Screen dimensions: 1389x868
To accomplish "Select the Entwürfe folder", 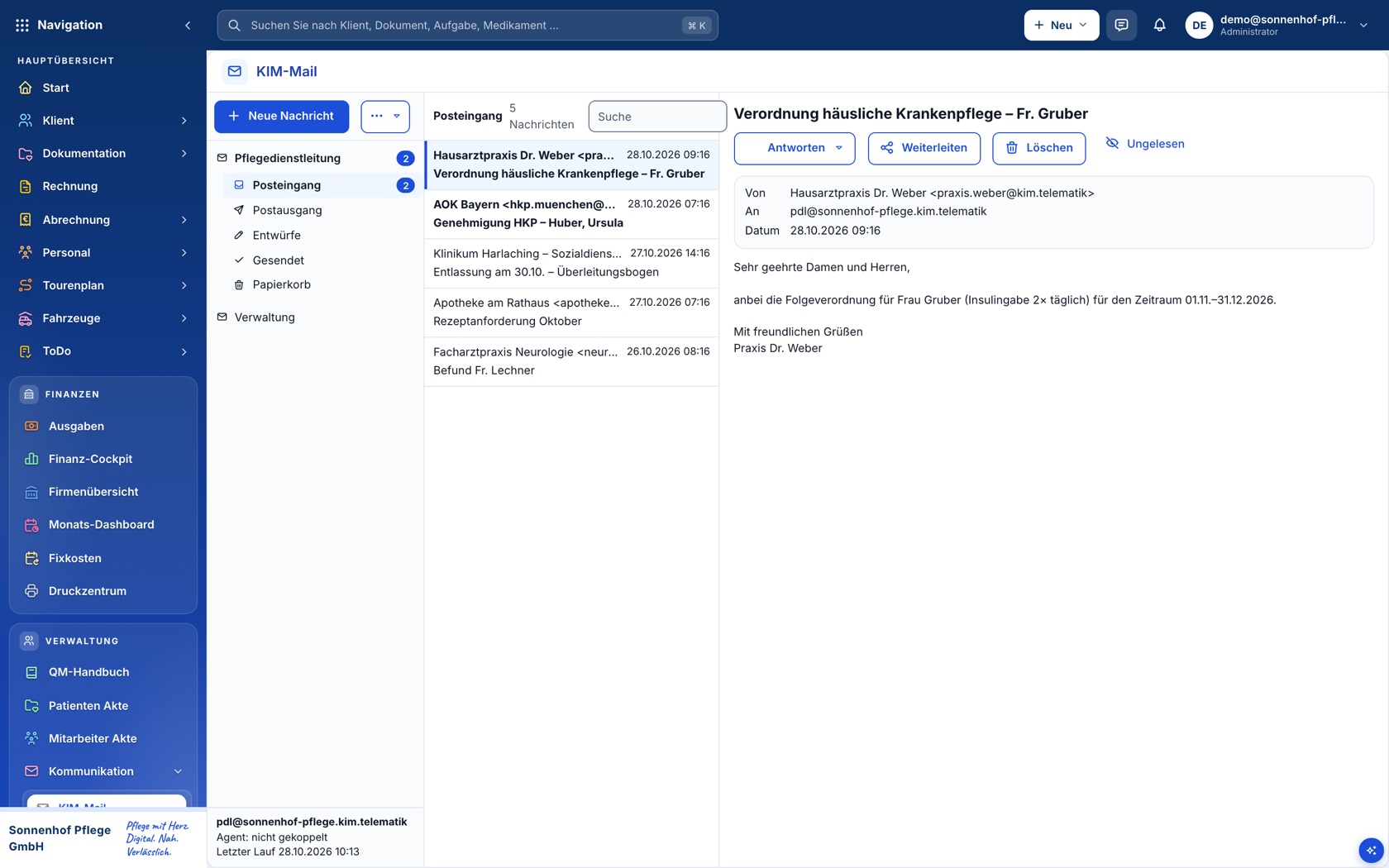I will tap(320, 236).
